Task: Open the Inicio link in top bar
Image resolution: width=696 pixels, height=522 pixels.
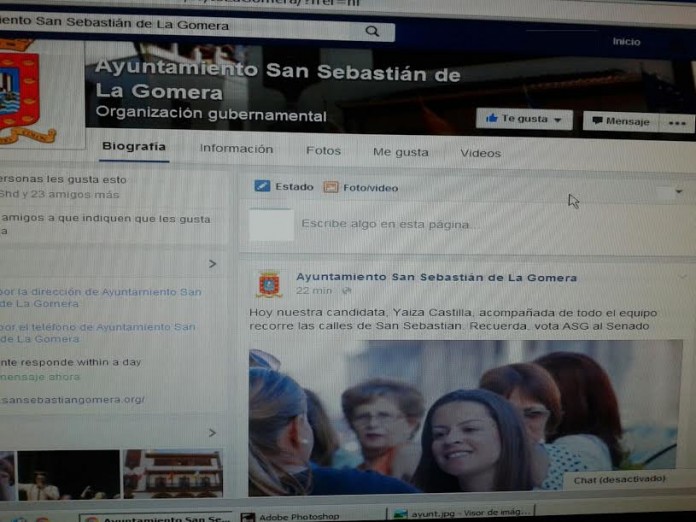Action: click(x=626, y=42)
